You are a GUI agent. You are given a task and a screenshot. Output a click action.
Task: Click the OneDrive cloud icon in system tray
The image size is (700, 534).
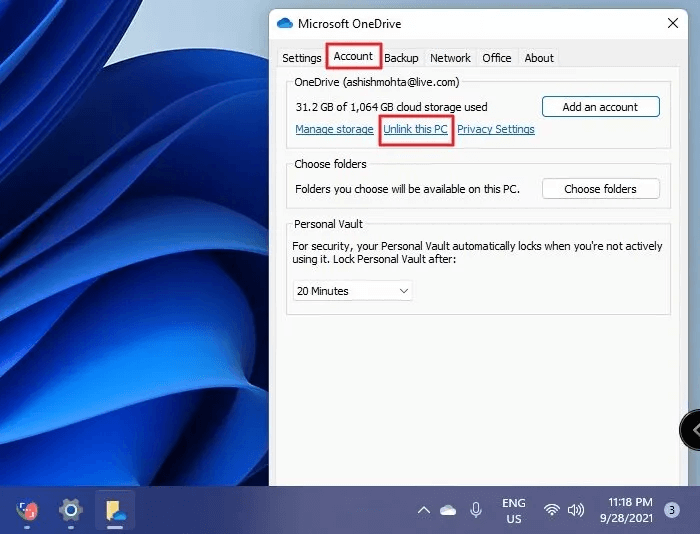coord(448,510)
